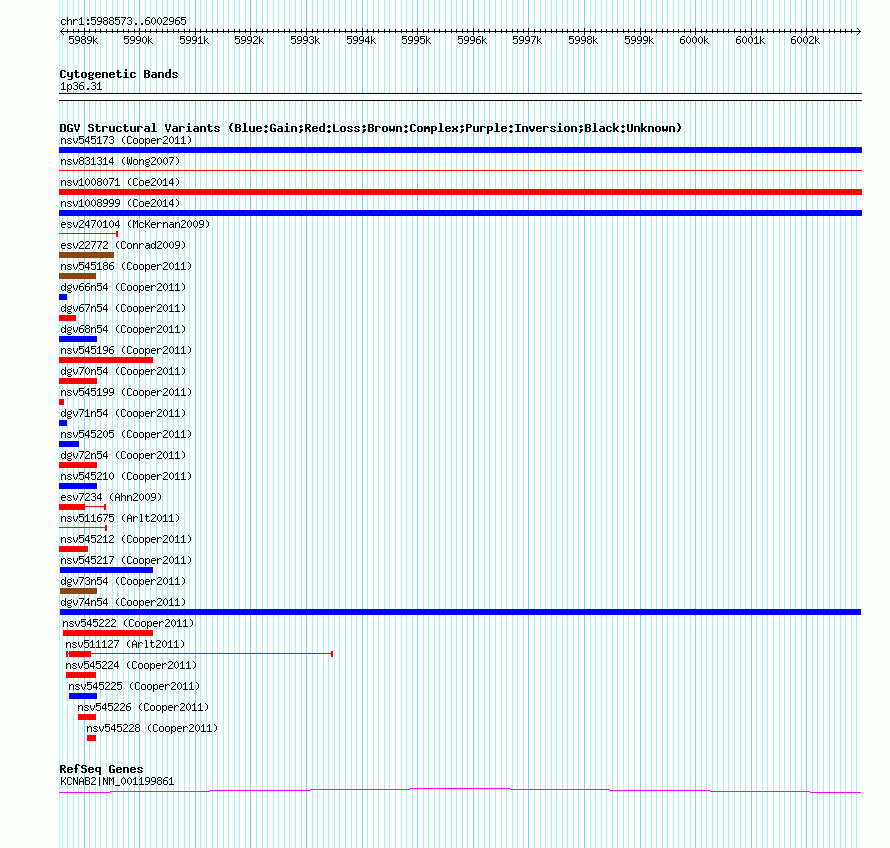890x848 pixels.
Task: Open the dgv74n54 (Cooper2011) label
Action: point(123,602)
